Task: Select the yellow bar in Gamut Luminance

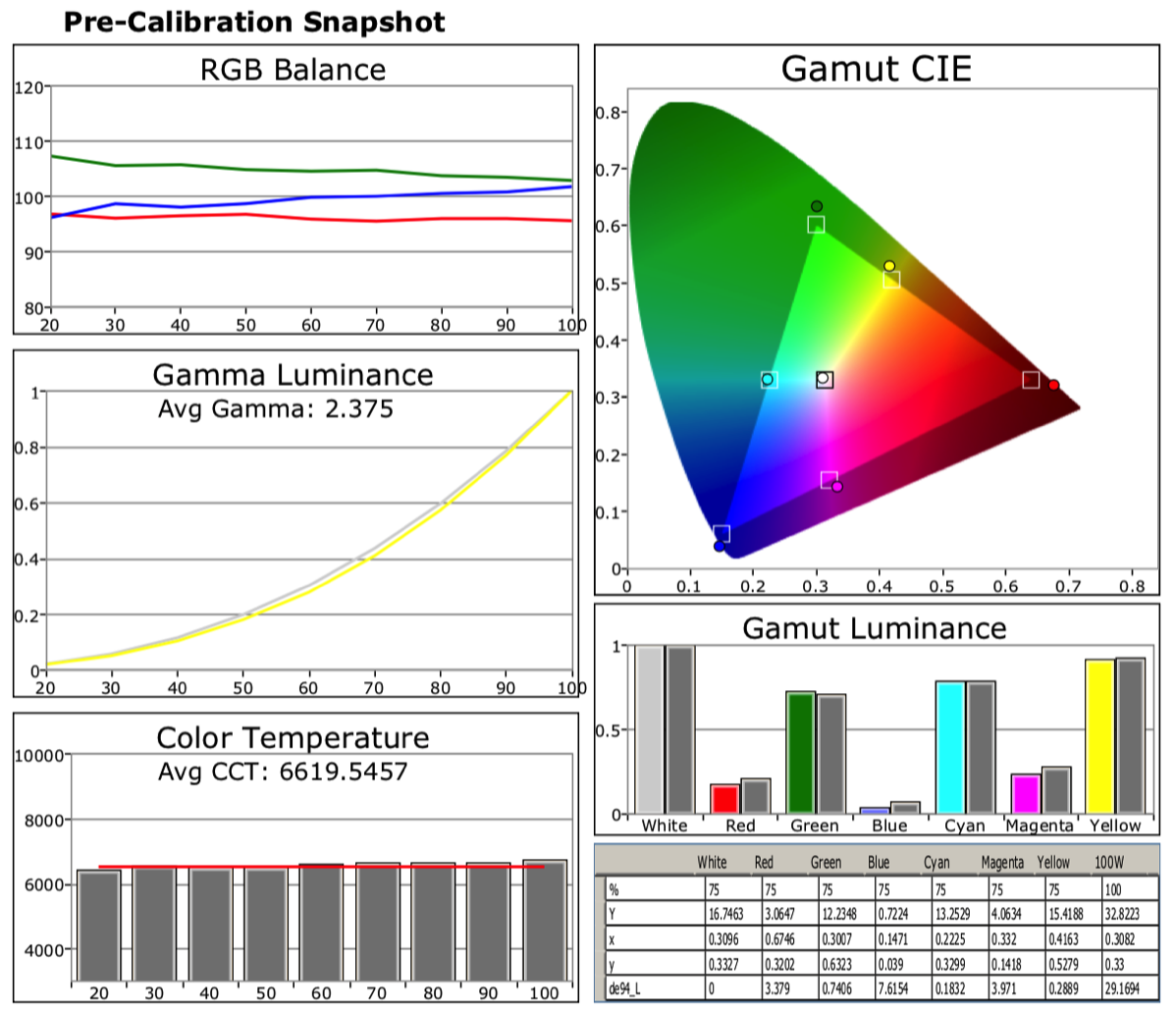Action: click(1098, 736)
